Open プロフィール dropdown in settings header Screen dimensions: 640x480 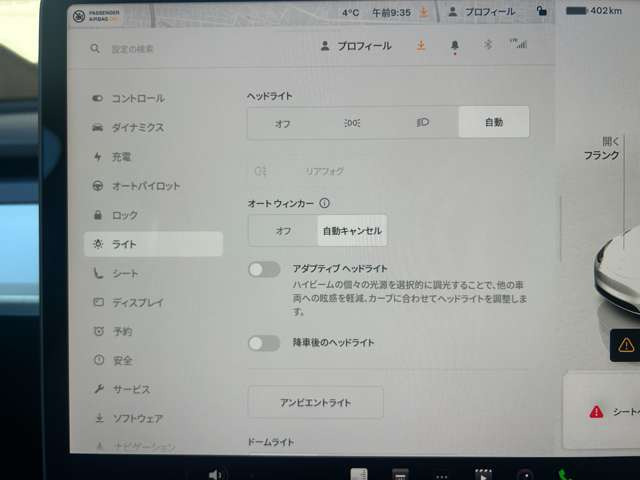356,46
